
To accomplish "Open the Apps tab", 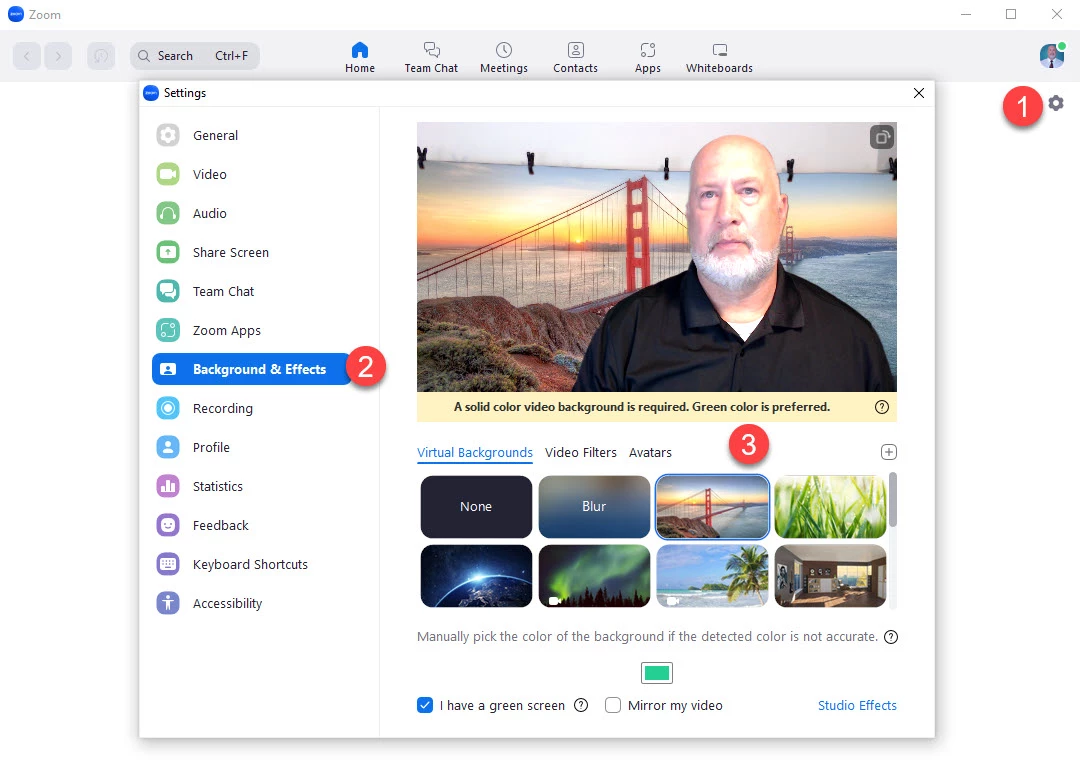I will point(647,57).
